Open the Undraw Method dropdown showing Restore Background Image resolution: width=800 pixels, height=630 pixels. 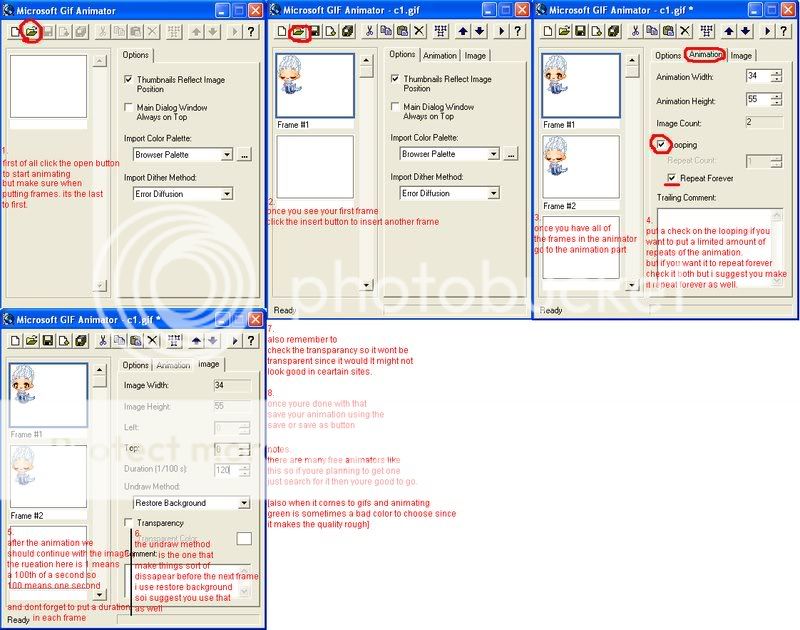coord(244,503)
